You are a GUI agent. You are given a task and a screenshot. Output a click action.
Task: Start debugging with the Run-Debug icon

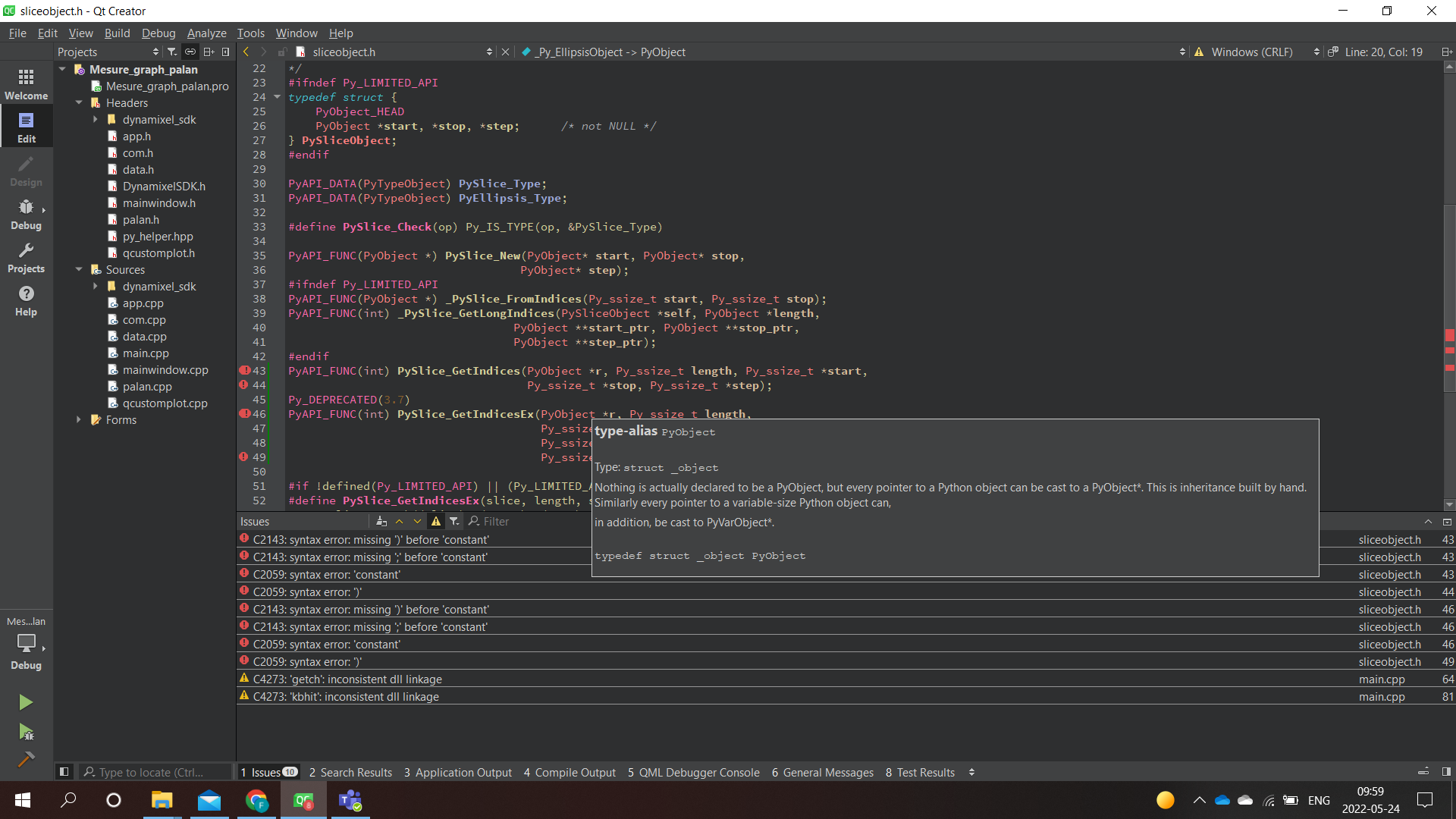(26, 732)
